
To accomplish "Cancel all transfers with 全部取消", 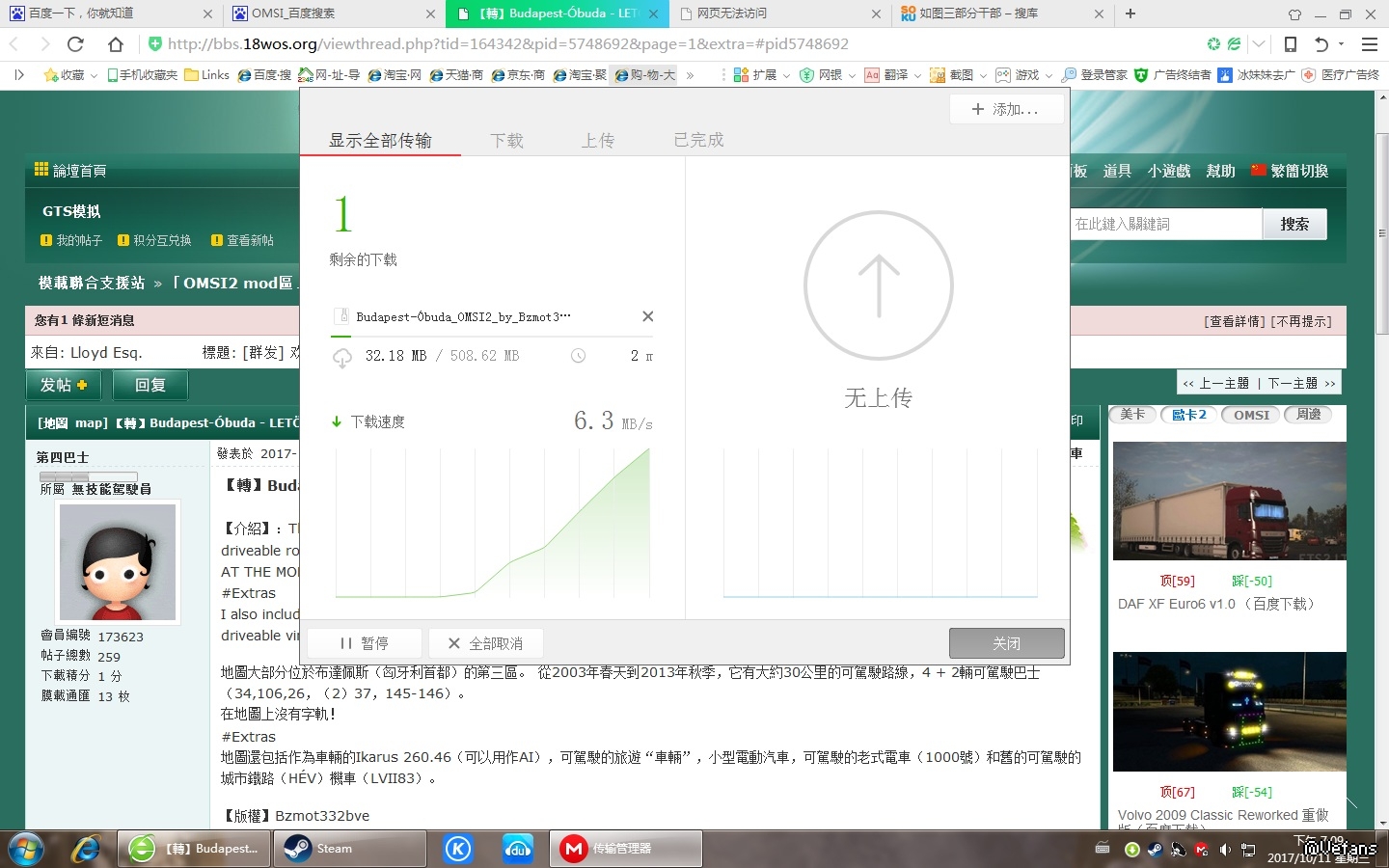I will (485, 643).
